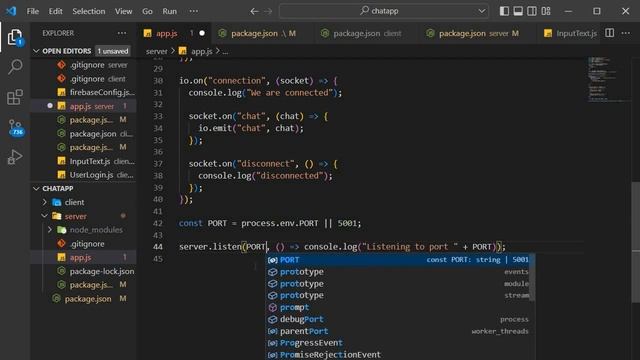Open the Customize Layout icon

point(546,11)
